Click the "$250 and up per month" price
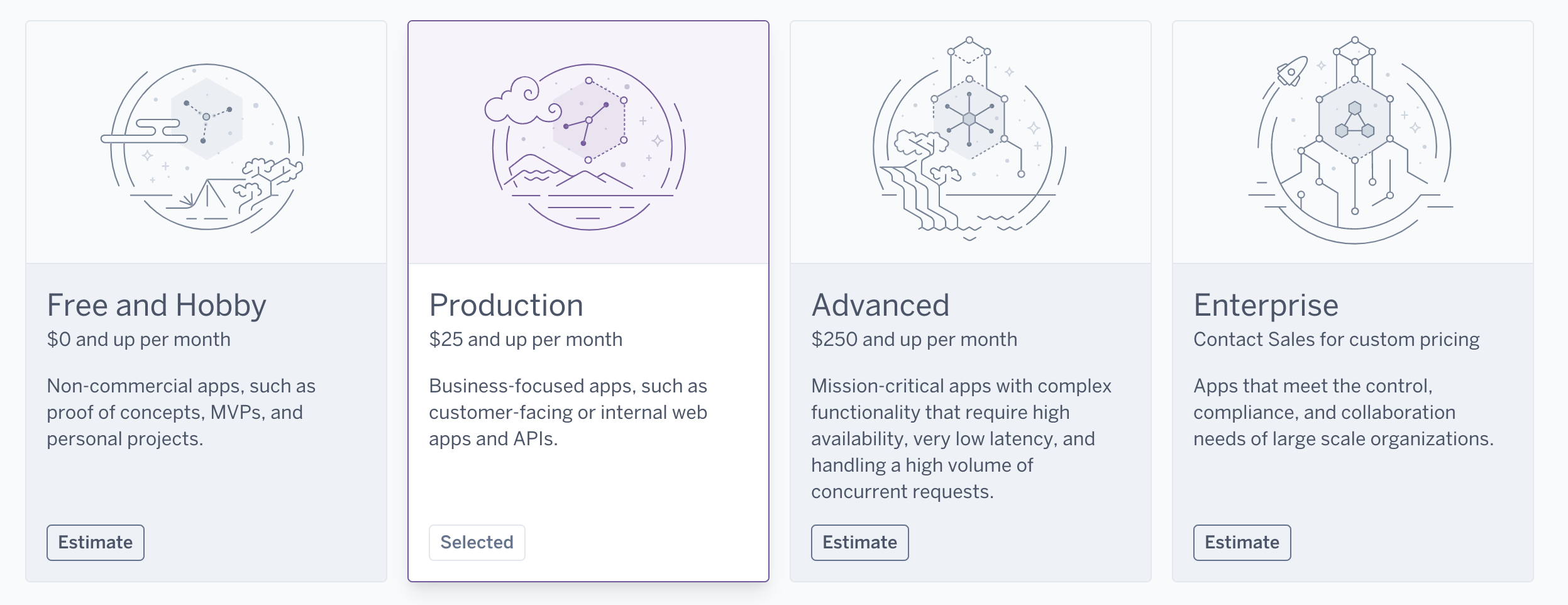 click(x=914, y=340)
